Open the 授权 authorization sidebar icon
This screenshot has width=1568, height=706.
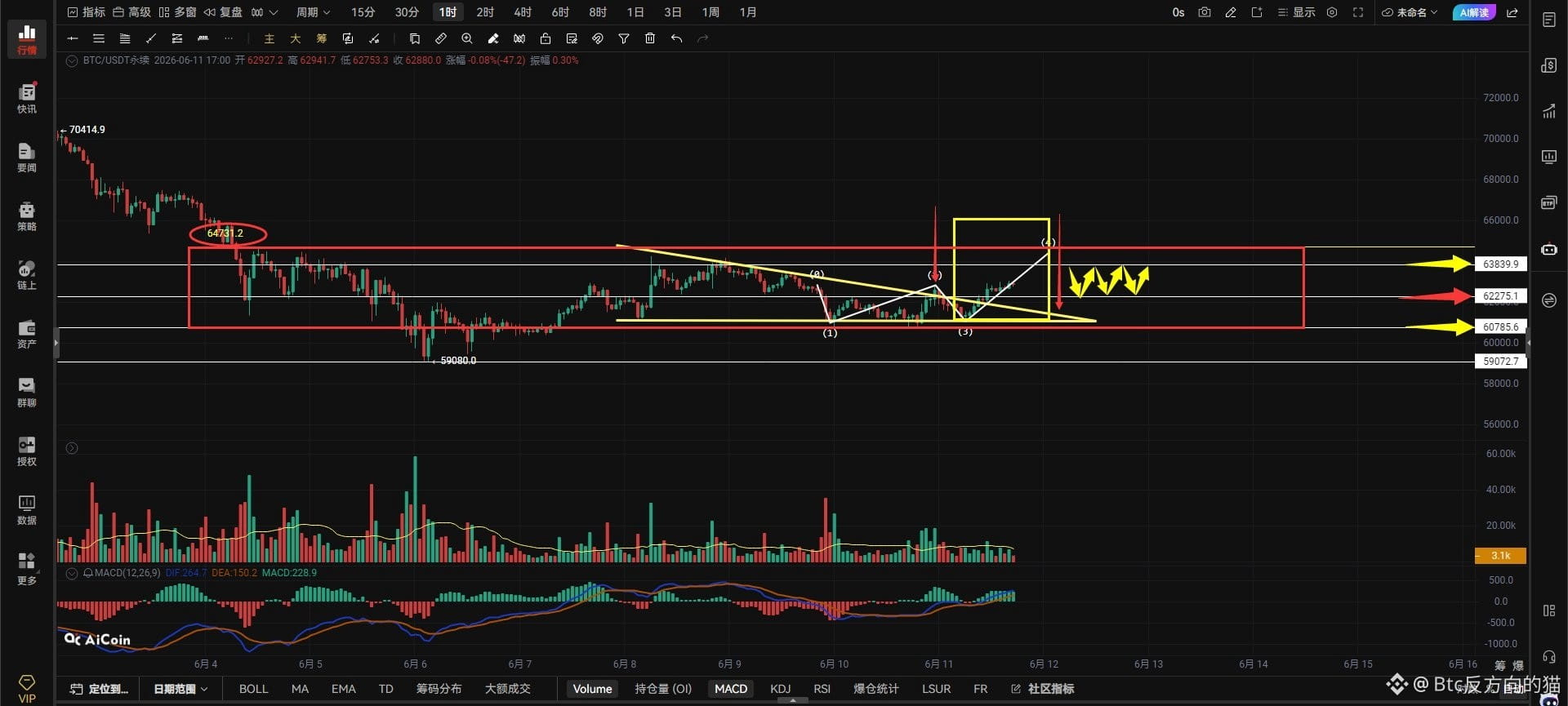click(27, 451)
